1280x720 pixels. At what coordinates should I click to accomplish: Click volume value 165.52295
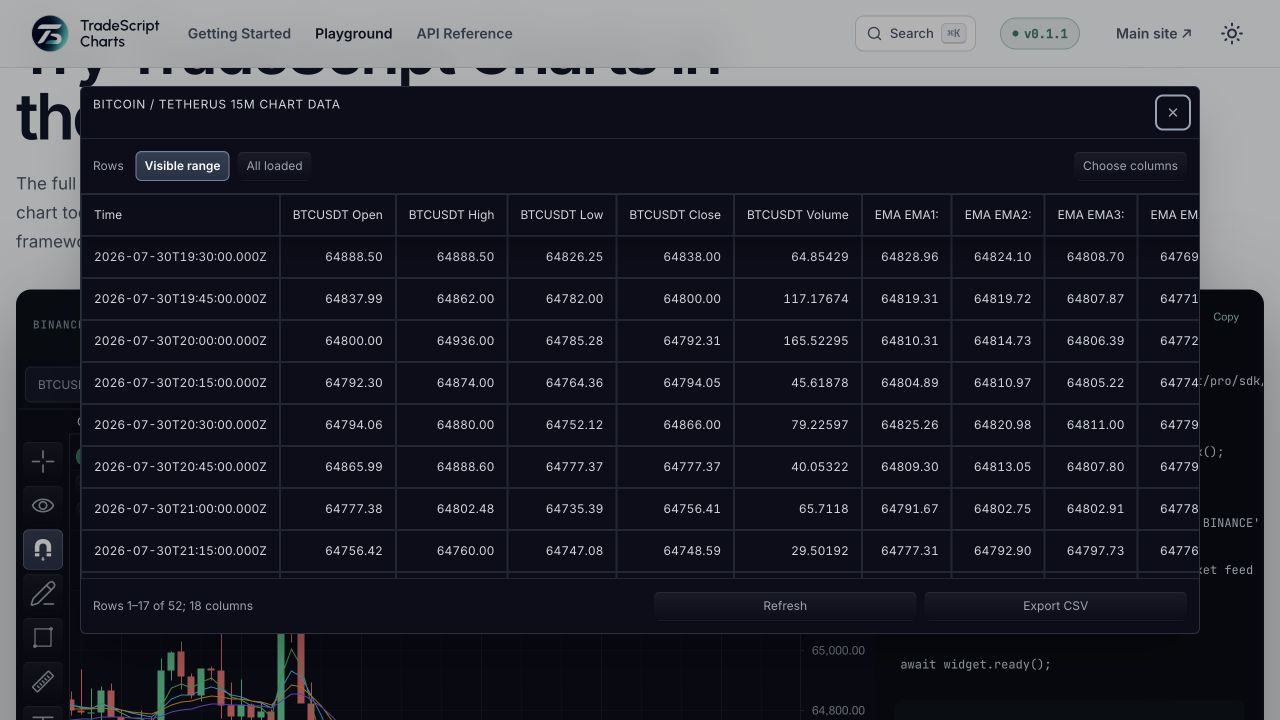pyautogui.click(x=798, y=341)
